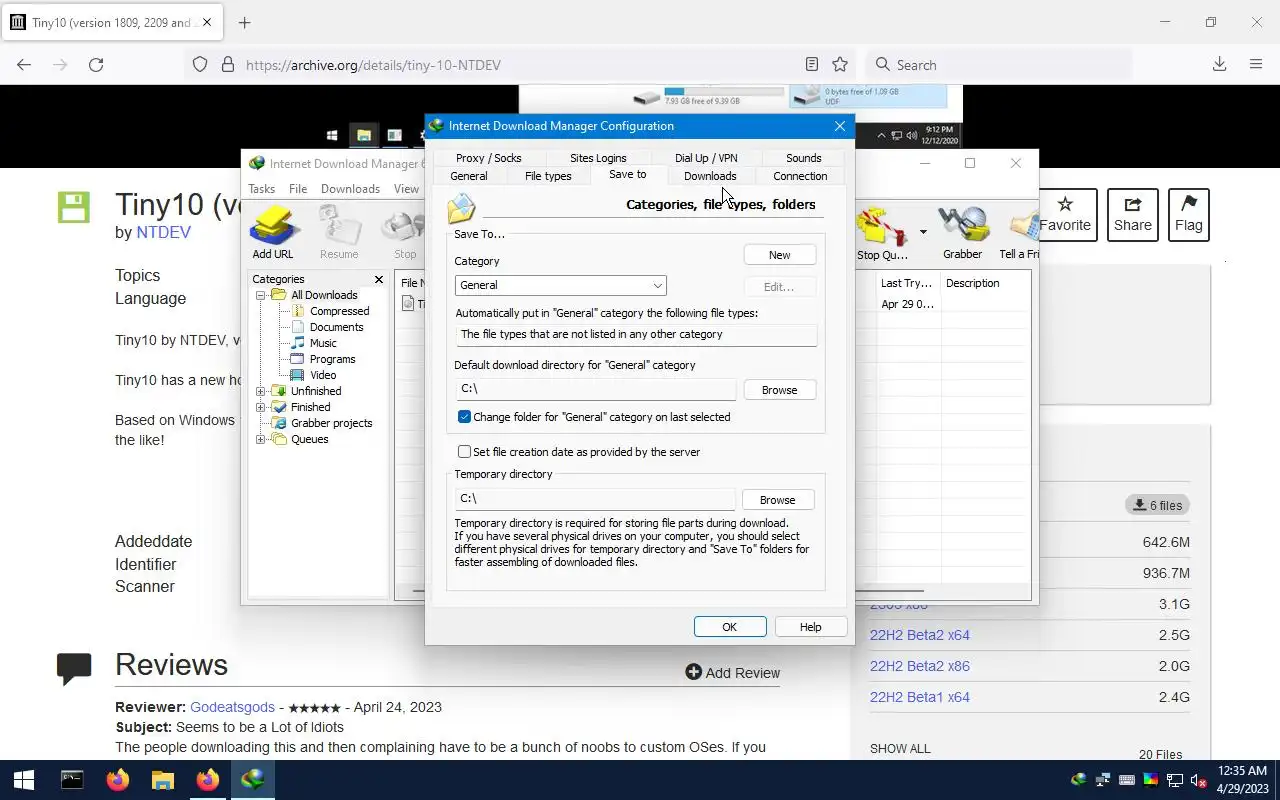
Task: Click Stop Queue icon in IDM toolbar
Action: tap(882, 233)
